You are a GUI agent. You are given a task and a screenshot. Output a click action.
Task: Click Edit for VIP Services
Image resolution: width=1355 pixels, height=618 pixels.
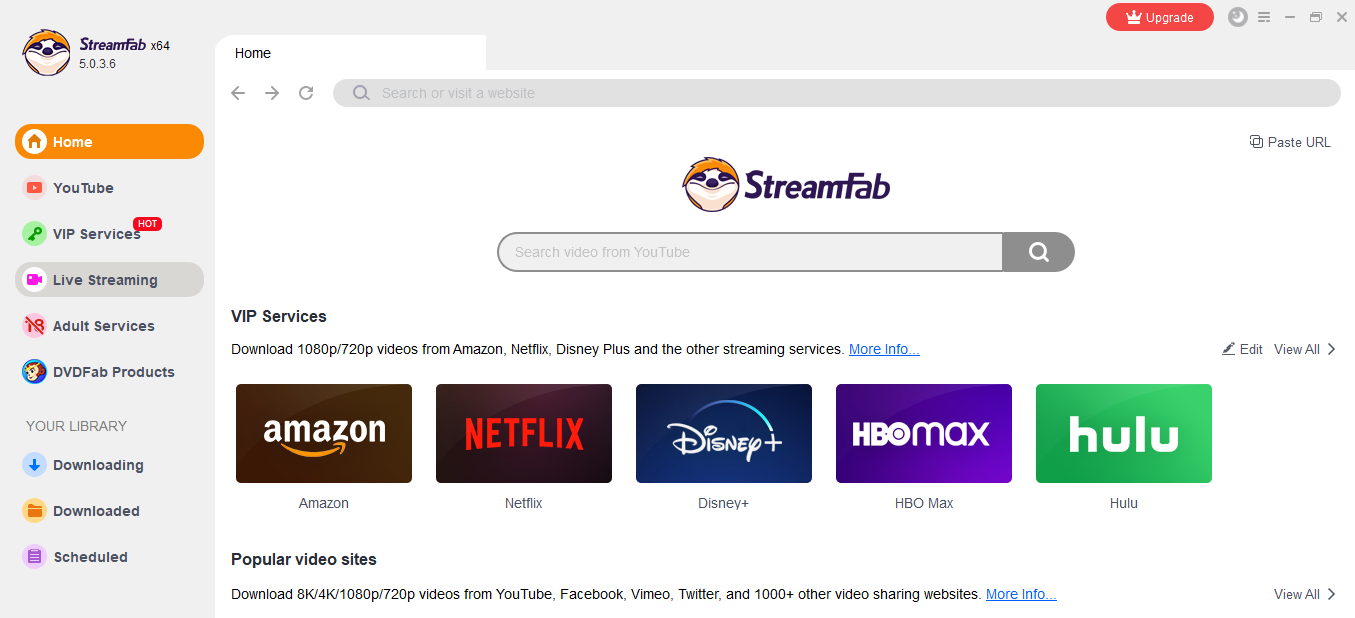1242,349
